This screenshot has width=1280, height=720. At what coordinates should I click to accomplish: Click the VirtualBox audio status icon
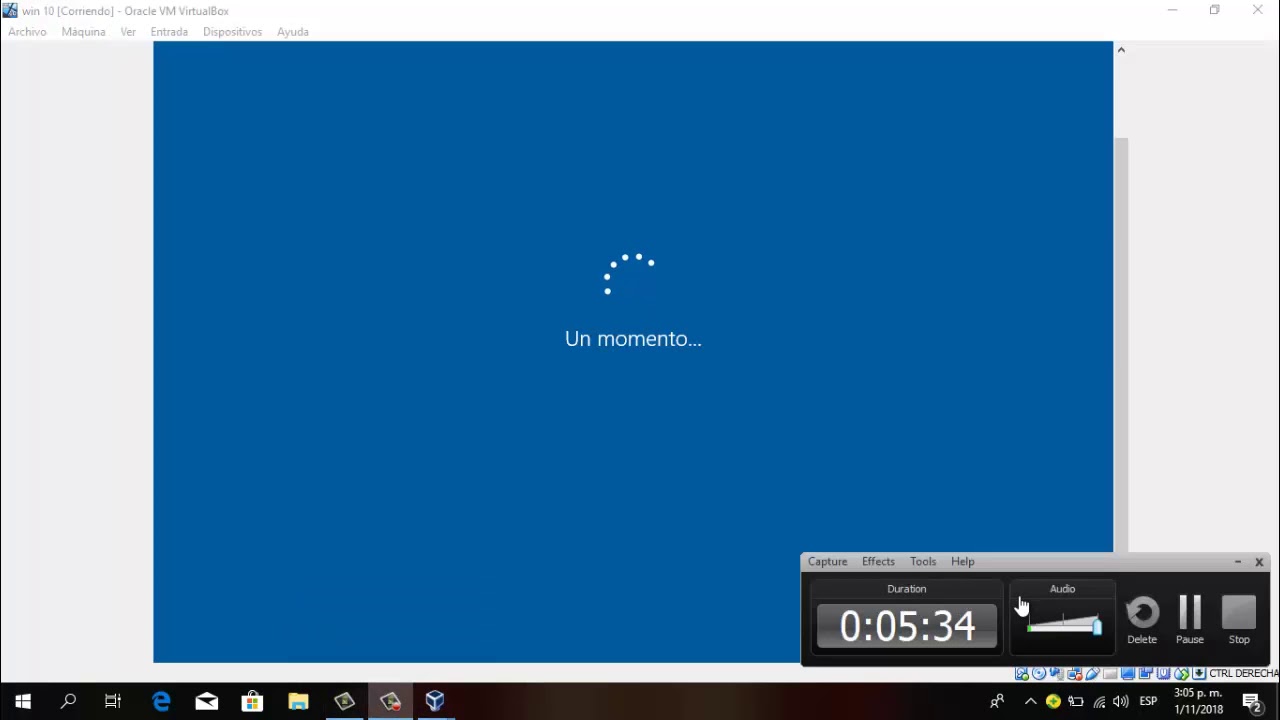(1057, 674)
